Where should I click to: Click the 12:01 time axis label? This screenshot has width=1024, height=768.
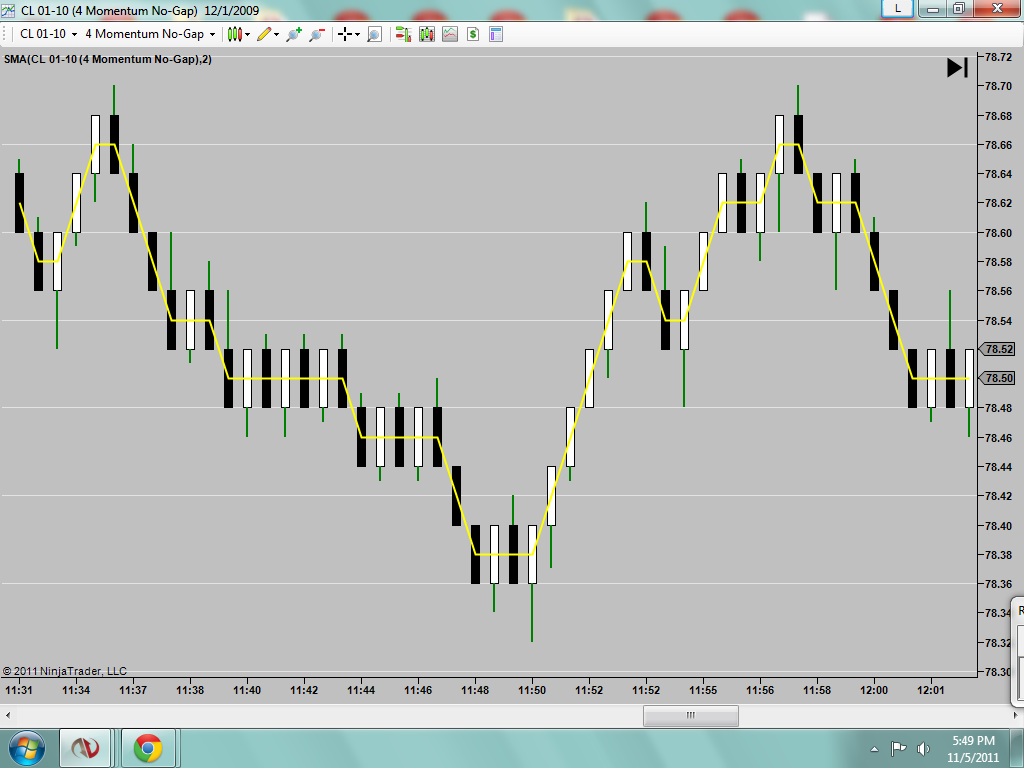(931, 690)
